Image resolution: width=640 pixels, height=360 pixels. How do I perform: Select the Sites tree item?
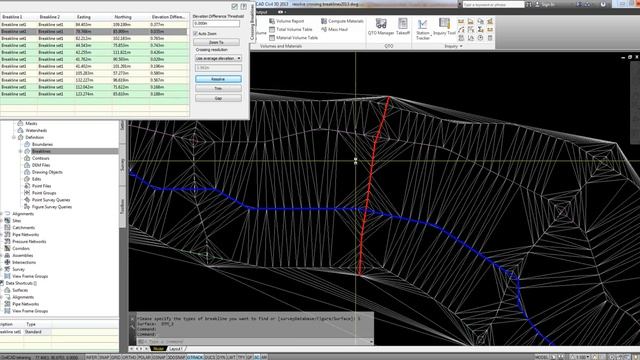point(17,221)
